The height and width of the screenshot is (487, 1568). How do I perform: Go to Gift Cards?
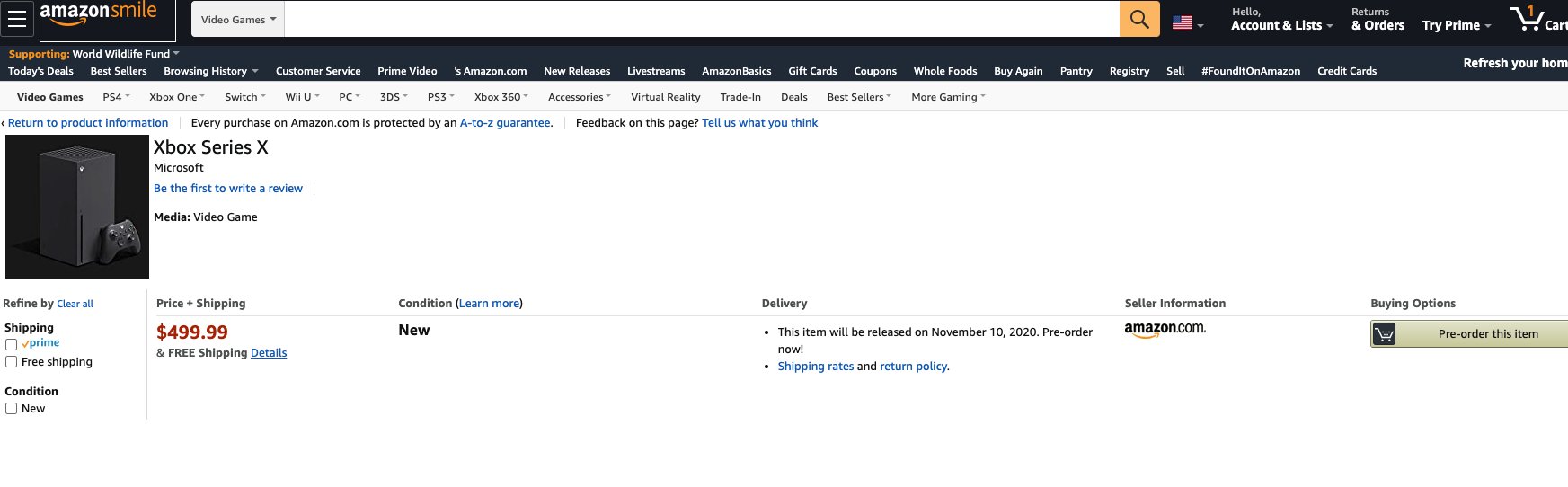[812, 71]
